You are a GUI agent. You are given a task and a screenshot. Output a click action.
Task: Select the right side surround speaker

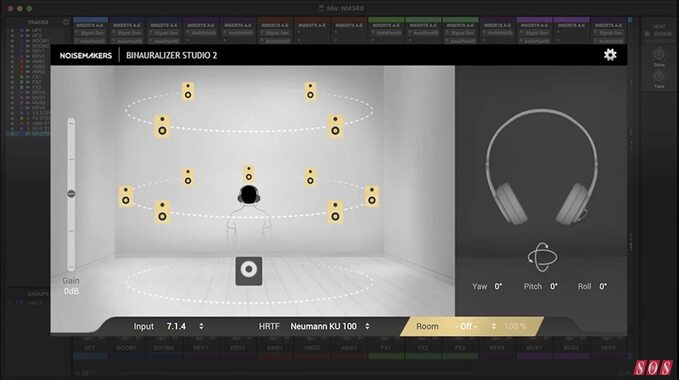coord(372,196)
